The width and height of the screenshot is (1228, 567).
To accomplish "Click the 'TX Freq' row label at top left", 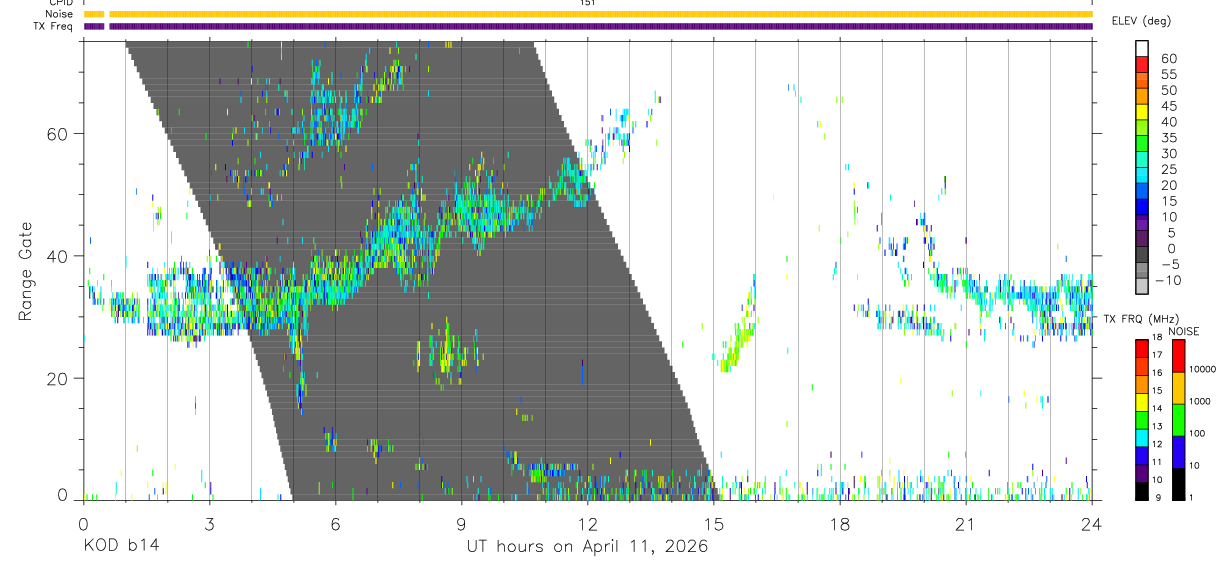I will (x=54, y=26).
